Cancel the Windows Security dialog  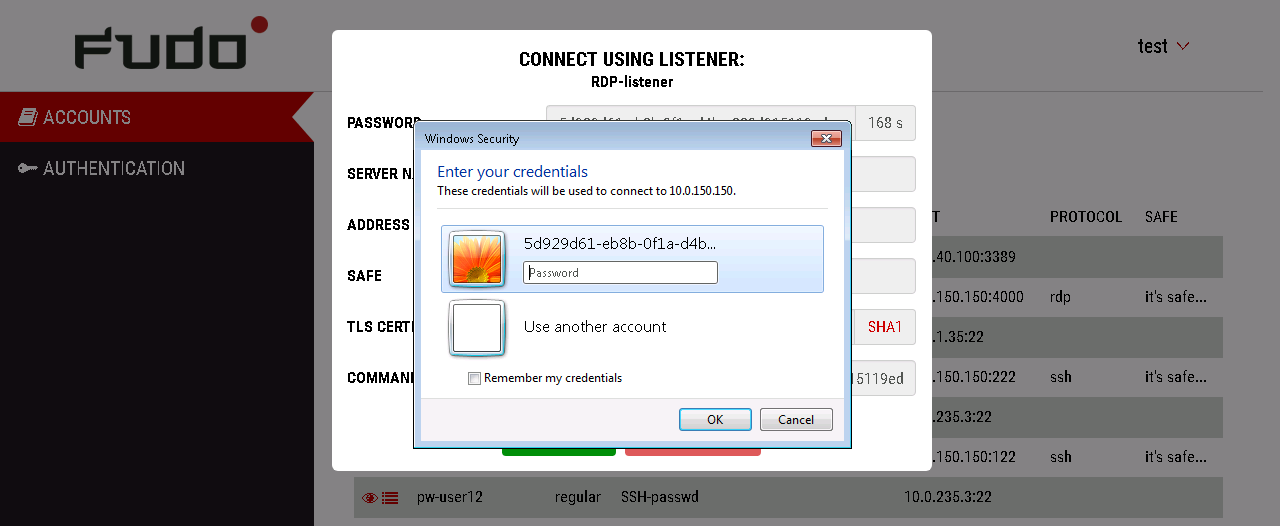pyautogui.click(x=796, y=420)
